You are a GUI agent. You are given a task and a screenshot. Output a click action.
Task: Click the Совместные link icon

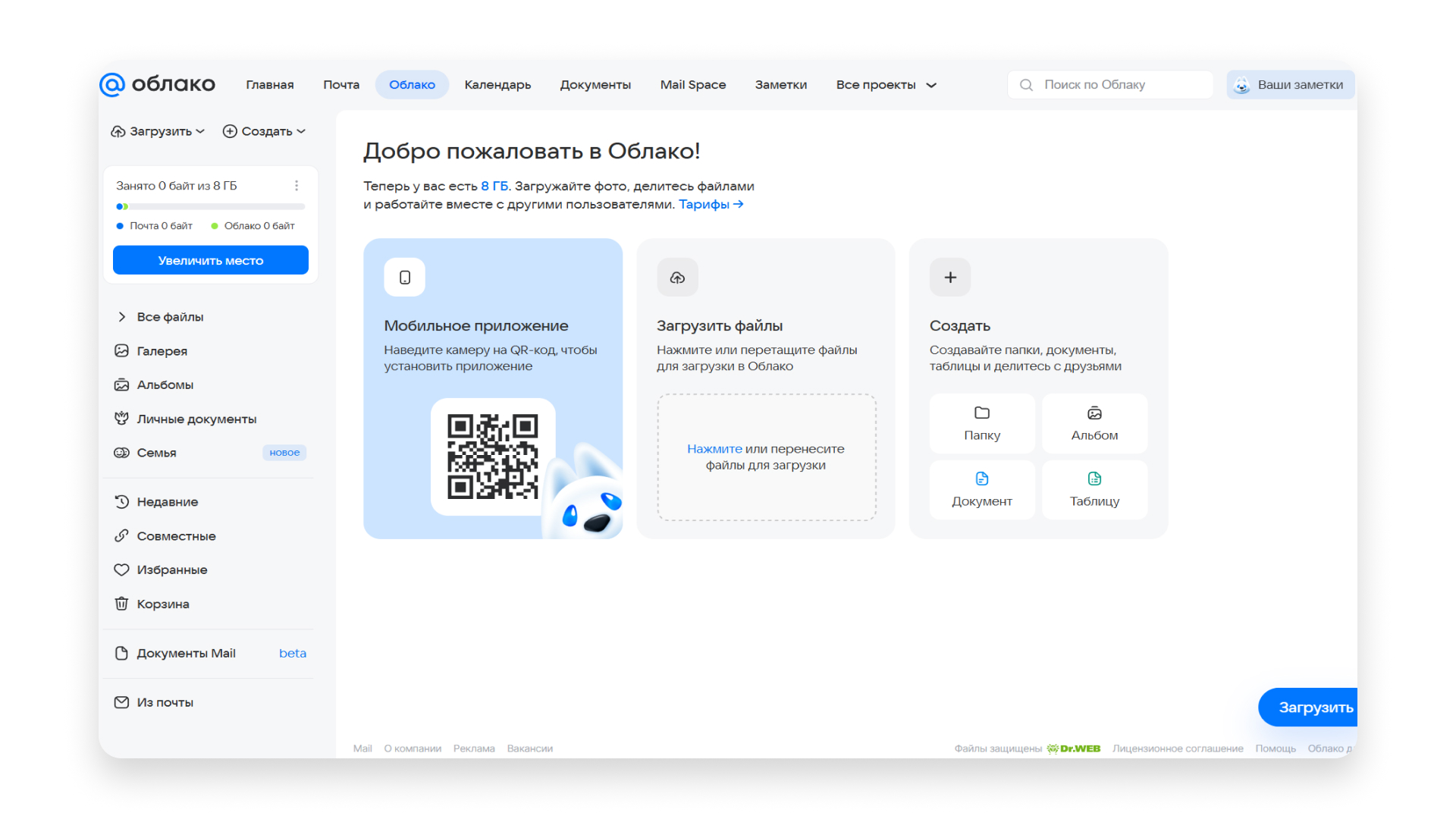[x=121, y=535]
